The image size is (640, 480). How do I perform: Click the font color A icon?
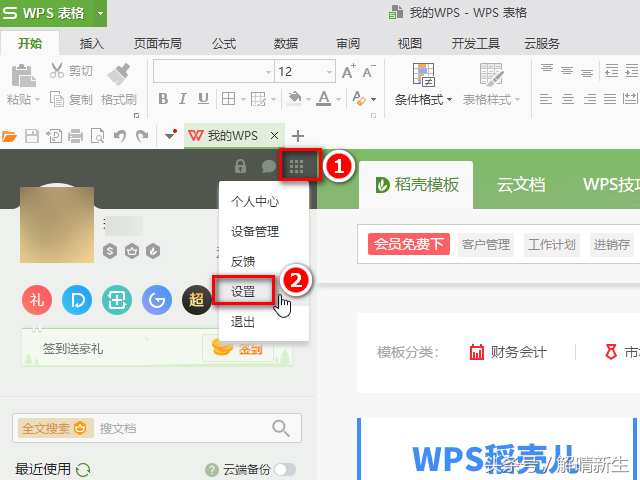pyautogui.click(x=324, y=99)
